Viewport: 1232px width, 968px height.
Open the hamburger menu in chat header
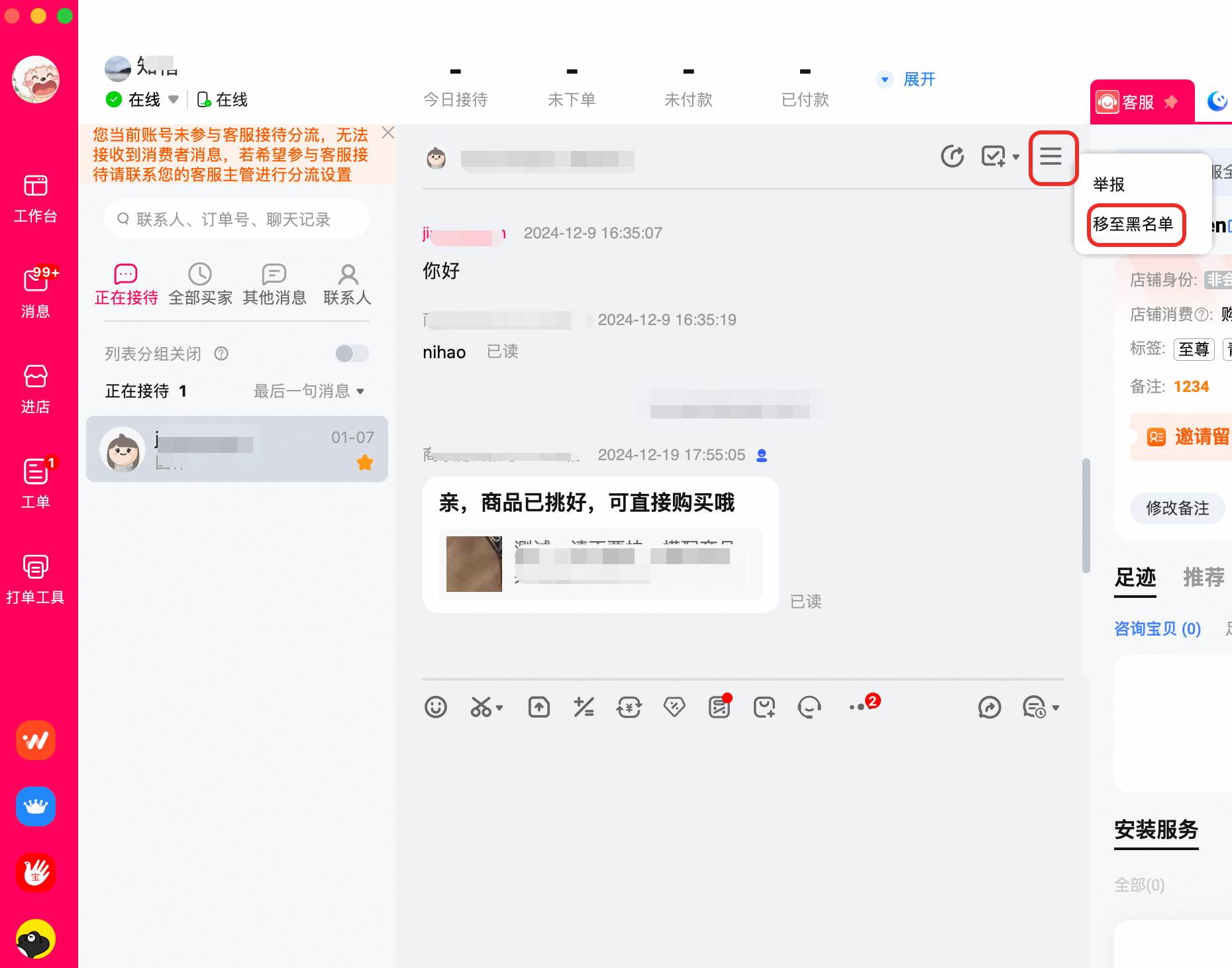[x=1051, y=157]
